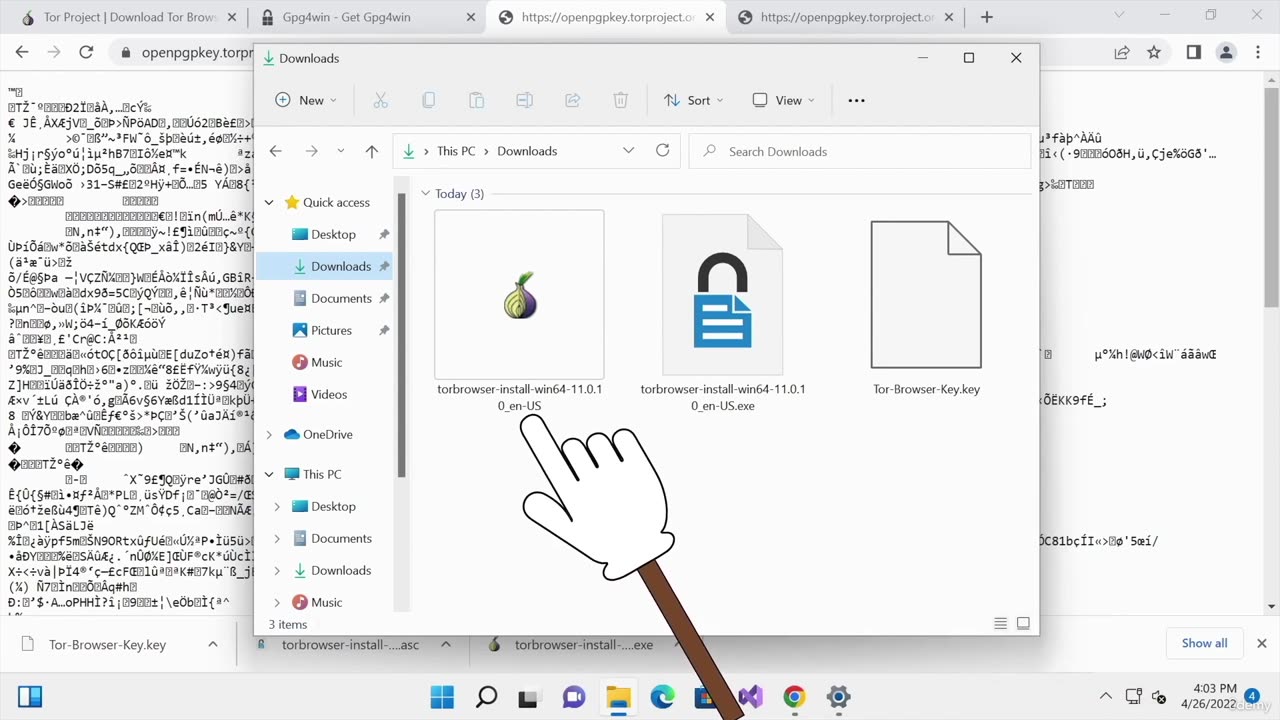Show hidden system tray icons
This screenshot has width=1280, height=720.
point(1106,696)
